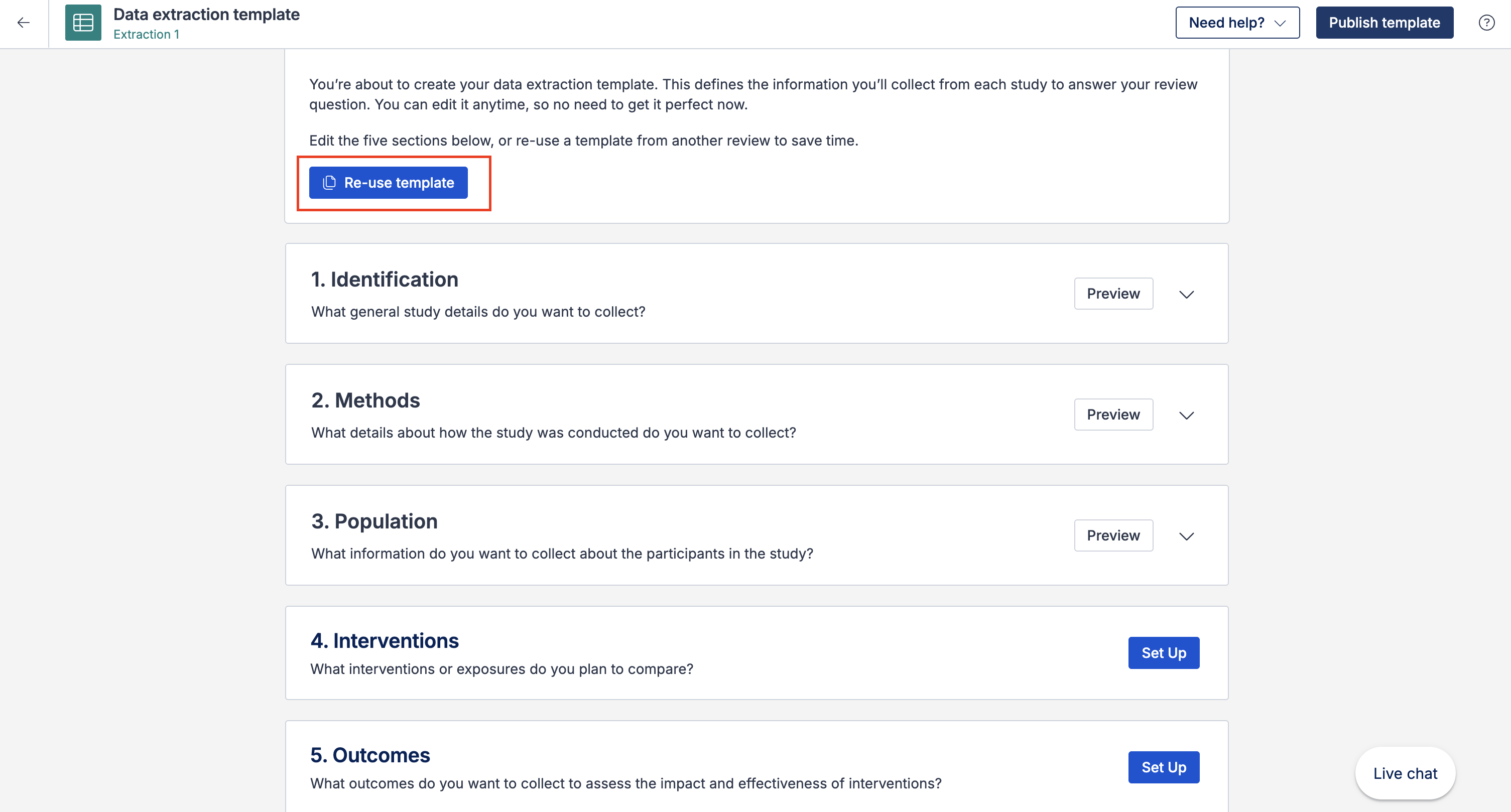Click the back arrow icon
This screenshot has height=812, width=1511.
[24, 23]
